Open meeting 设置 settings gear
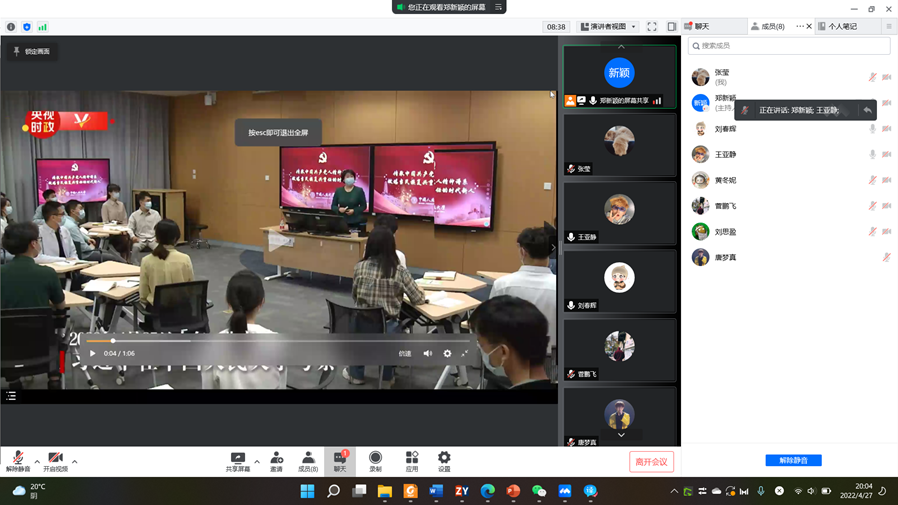898x505 pixels. click(x=444, y=461)
